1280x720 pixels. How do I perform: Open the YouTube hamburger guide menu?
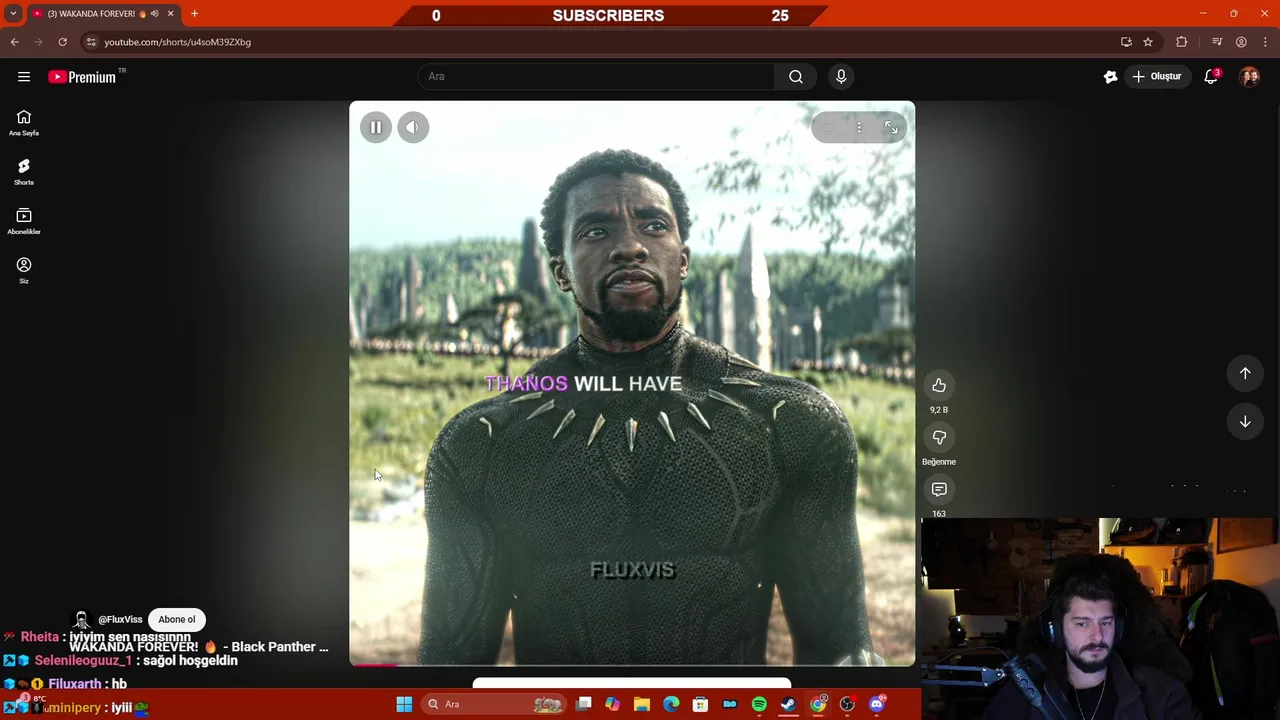(24, 77)
